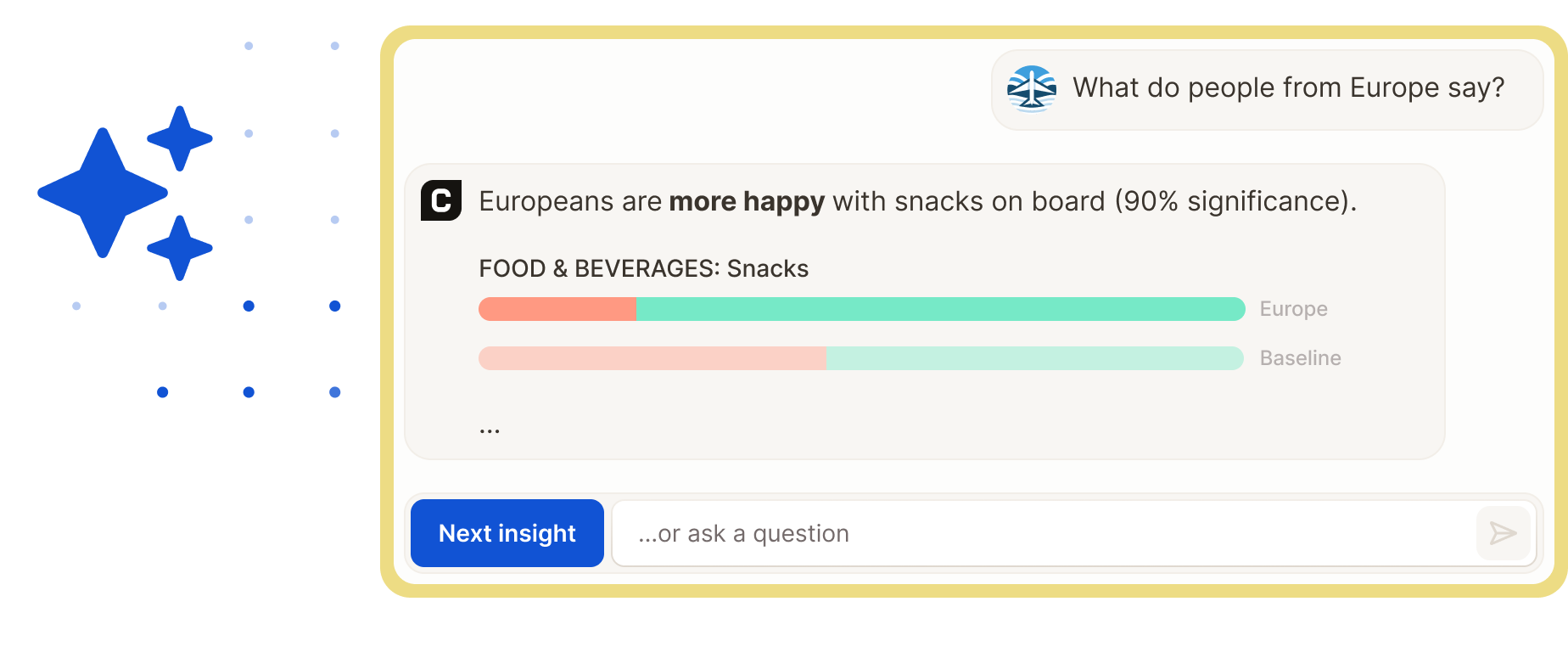This screenshot has width=1568, height=669.
Task: Click the send arrow icon
Action: [x=1503, y=533]
